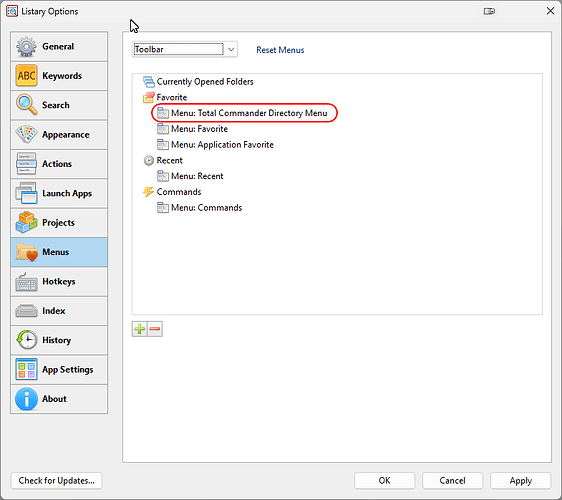Click Check for Updates button
The height and width of the screenshot is (500, 562).
(x=57, y=481)
